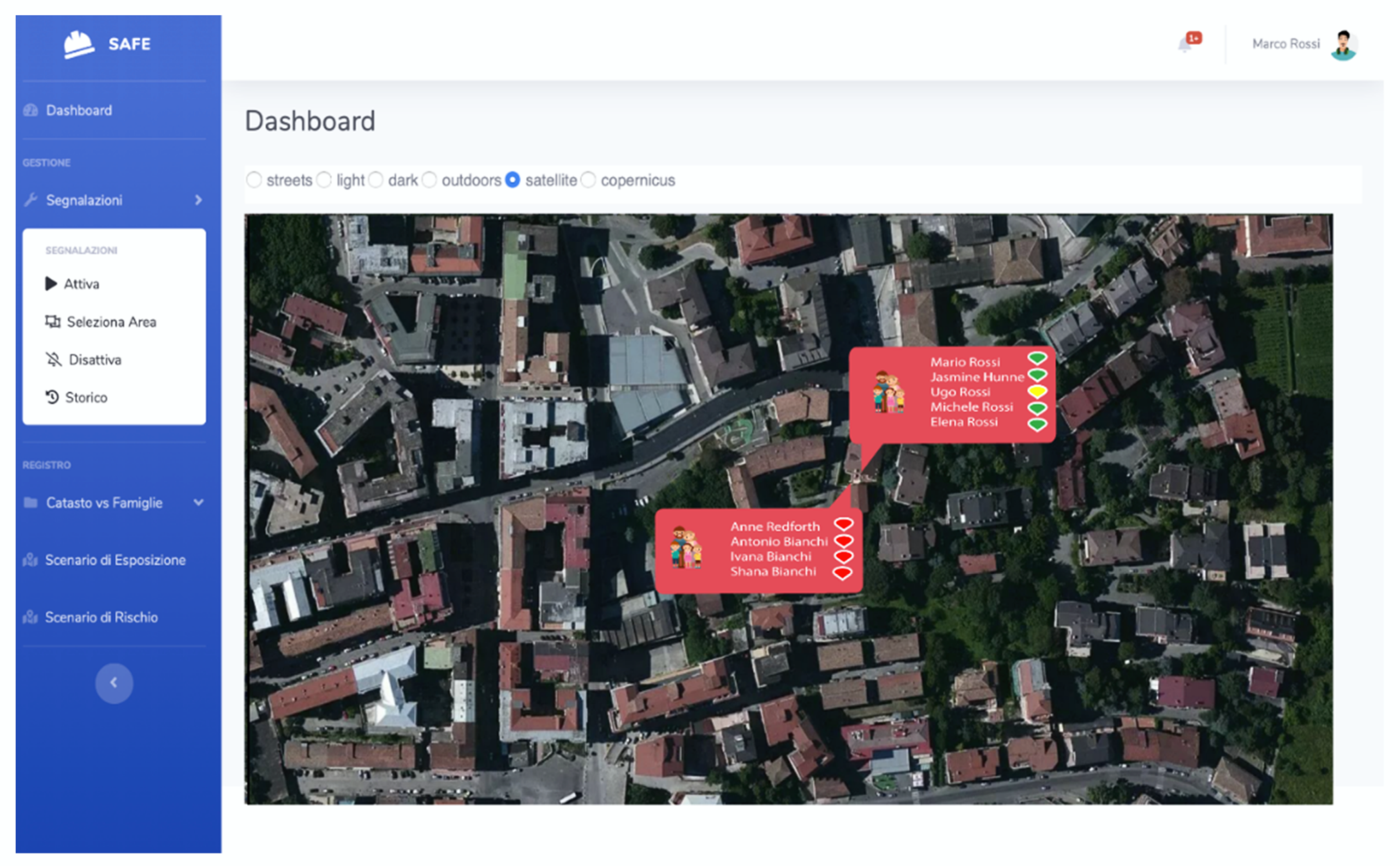1400x866 pixels.
Task: Click the Rossi family group icon
Action: [888, 393]
